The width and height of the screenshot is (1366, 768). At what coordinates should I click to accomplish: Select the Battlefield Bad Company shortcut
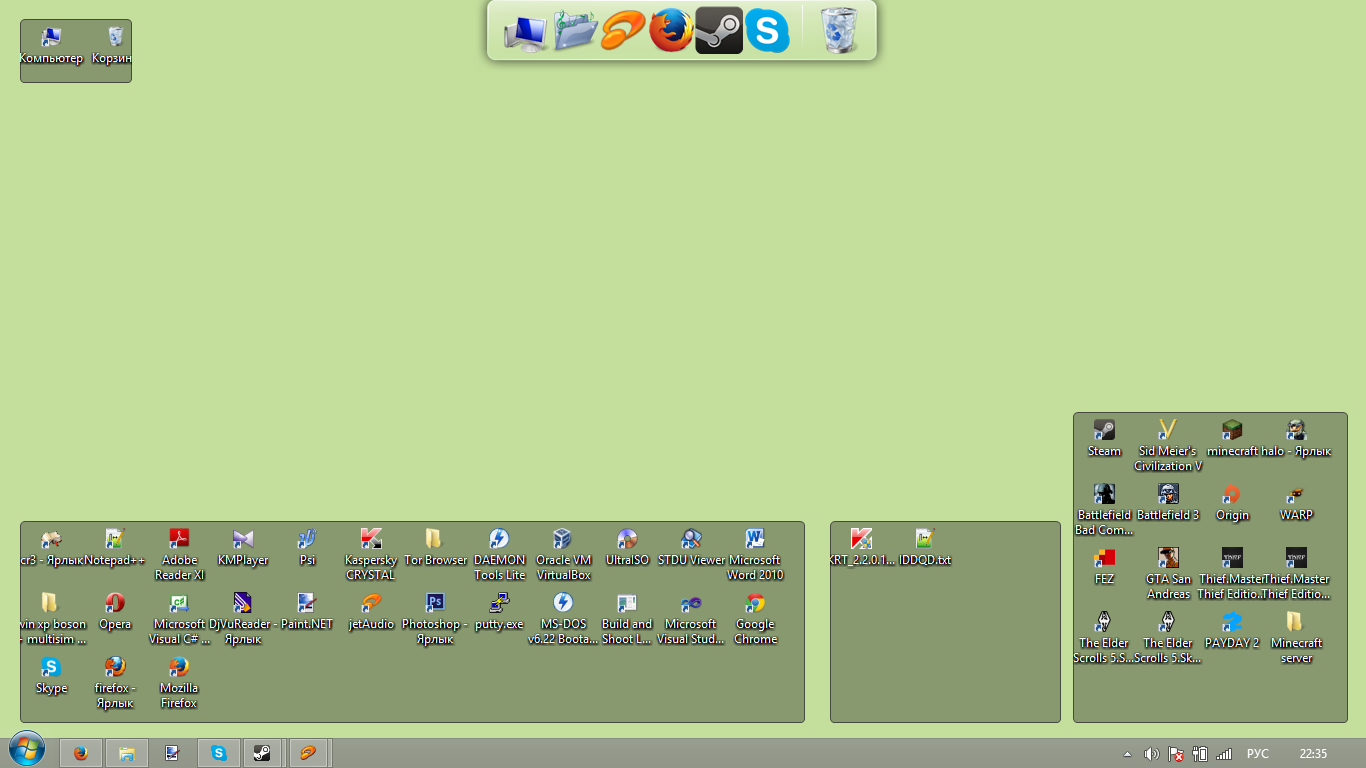[x=1104, y=510]
